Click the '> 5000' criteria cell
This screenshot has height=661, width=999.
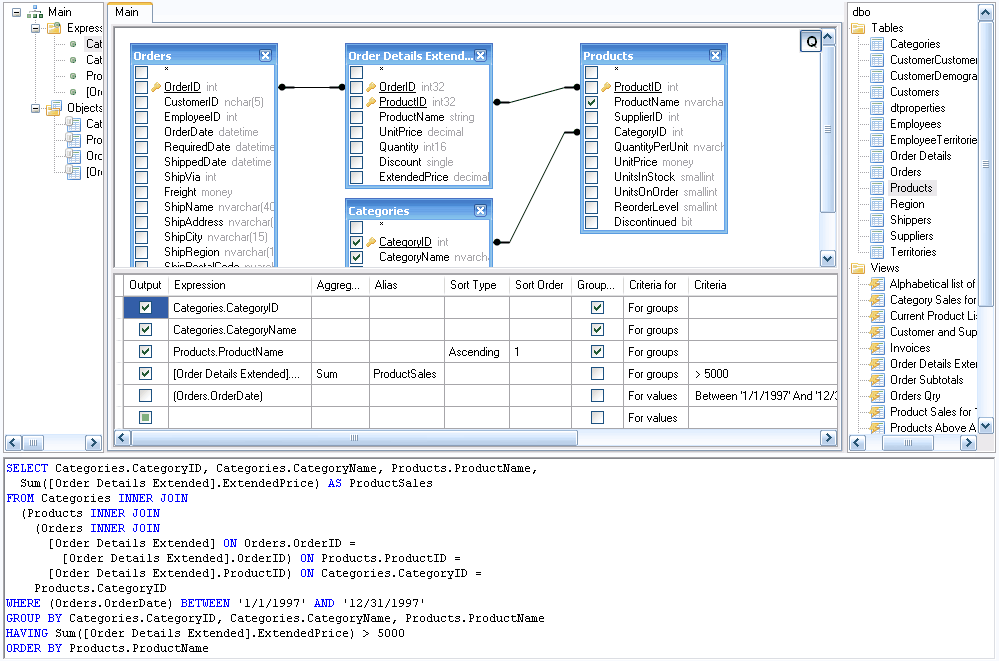coord(763,374)
